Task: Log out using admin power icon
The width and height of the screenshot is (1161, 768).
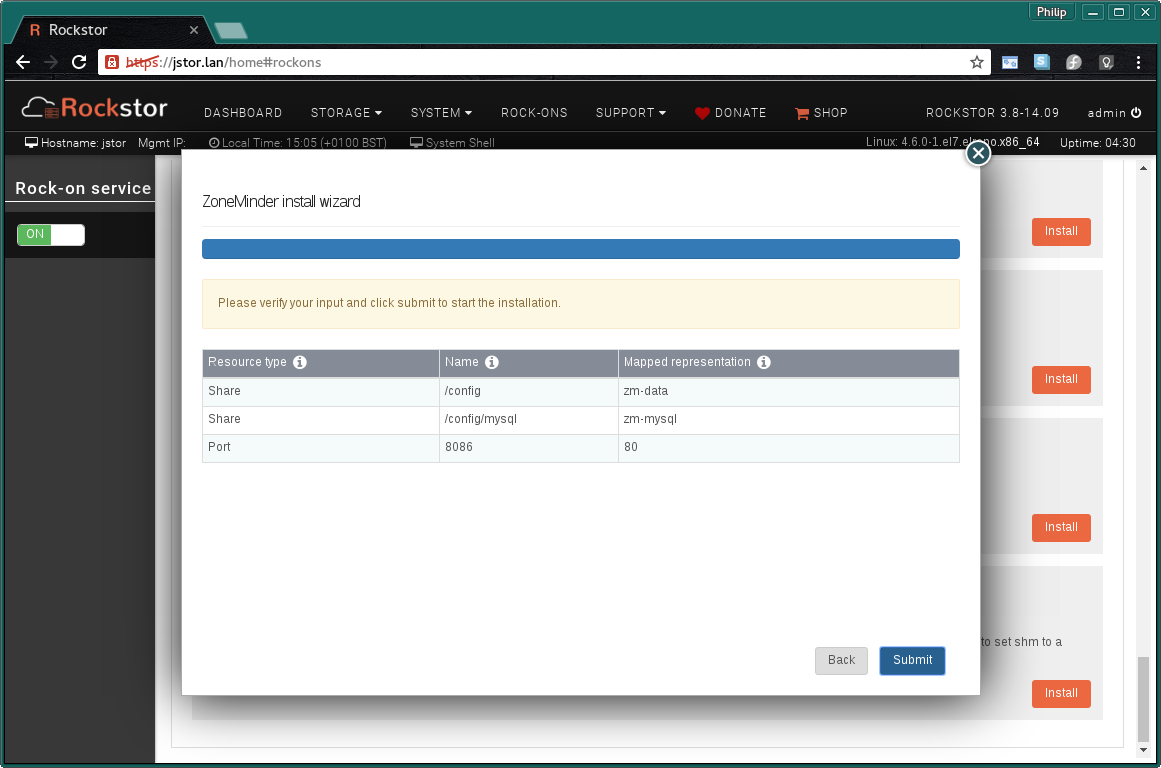Action: click(x=1136, y=113)
